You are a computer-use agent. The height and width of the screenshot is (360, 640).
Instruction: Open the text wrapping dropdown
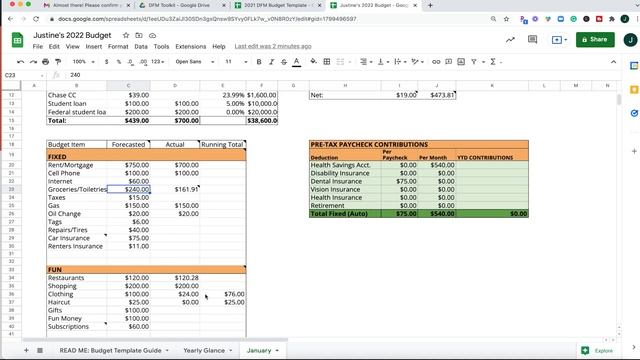400,62
